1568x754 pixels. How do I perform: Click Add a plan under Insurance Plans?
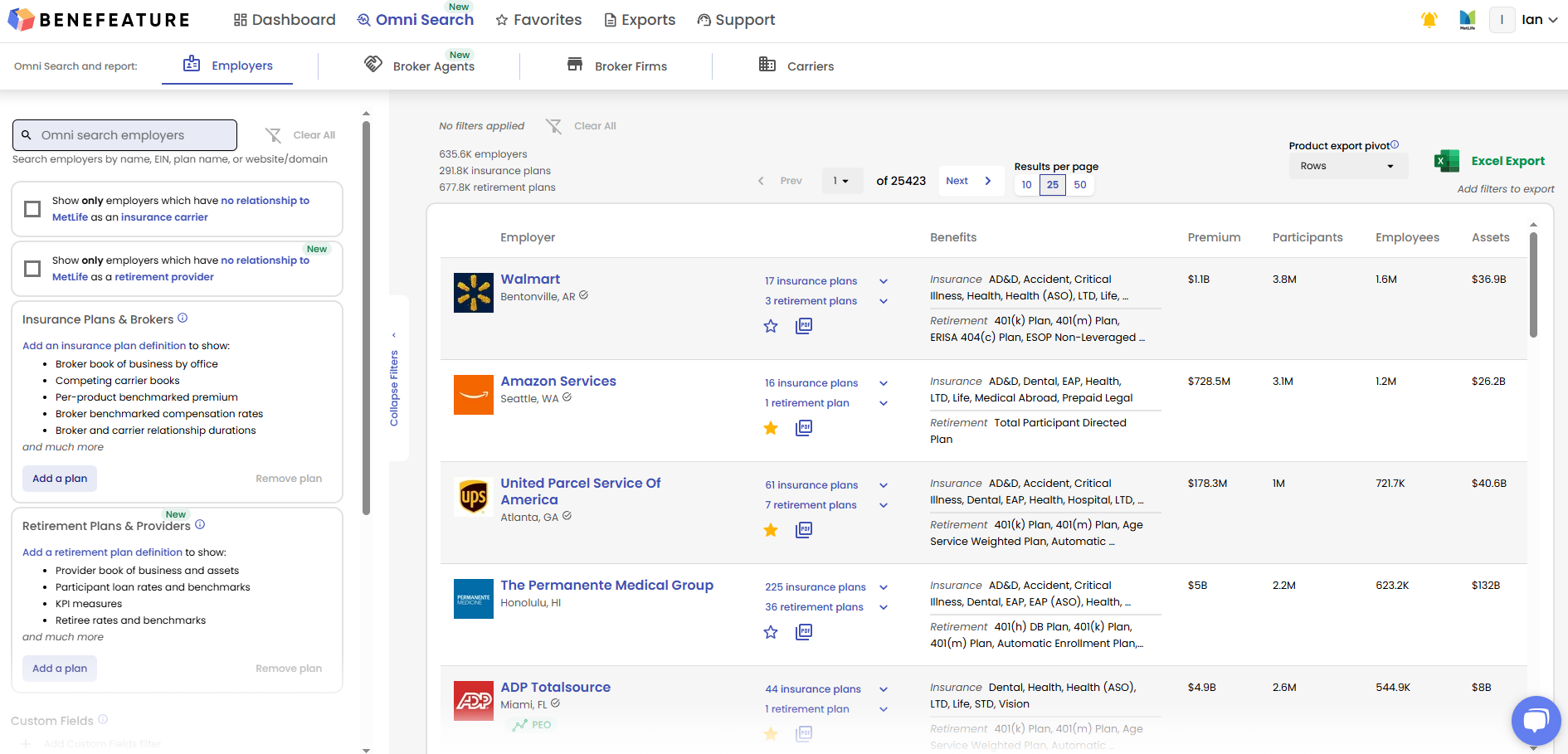coord(60,479)
